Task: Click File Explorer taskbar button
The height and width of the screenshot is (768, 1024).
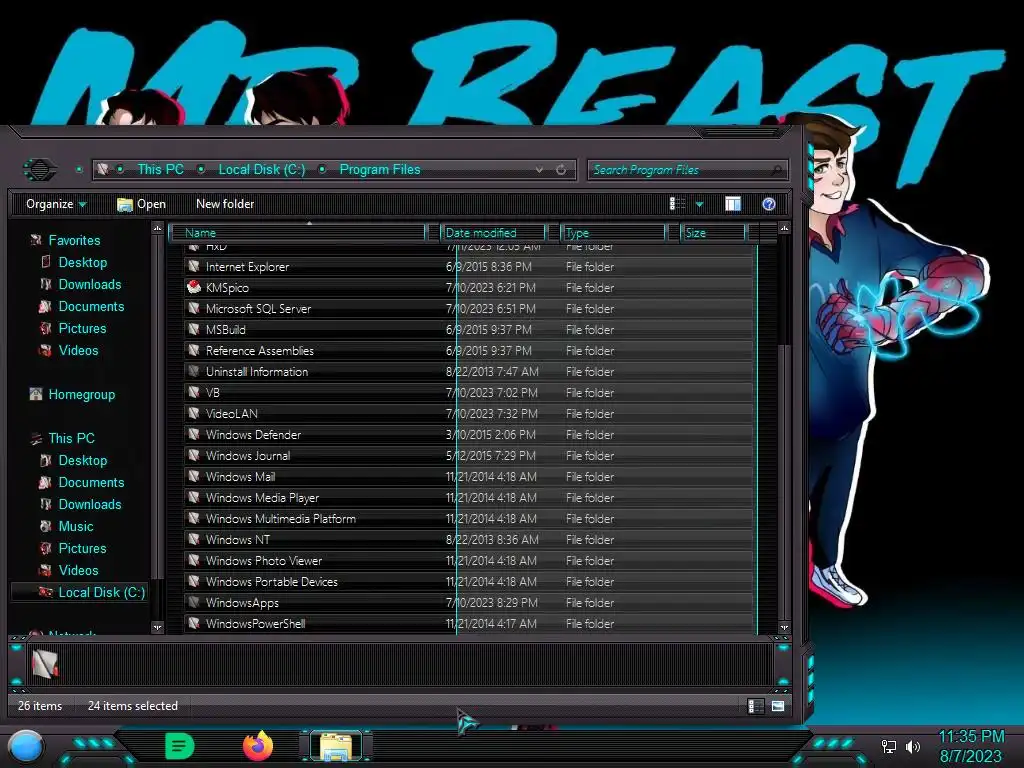Action: click(336, 746)
